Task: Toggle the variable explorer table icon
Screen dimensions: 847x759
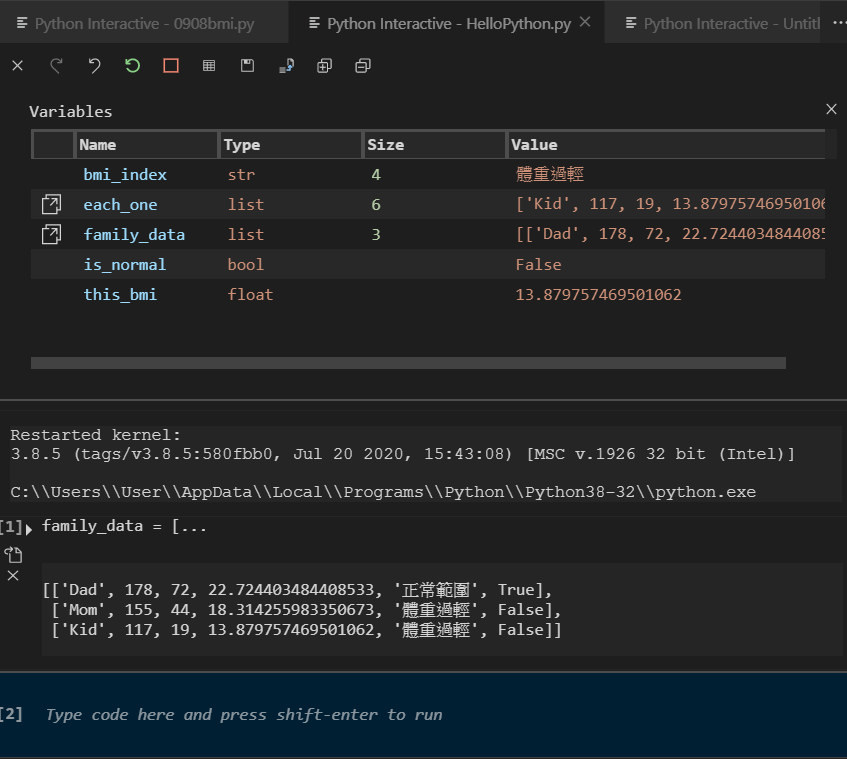Action: (x=209, y=66)
